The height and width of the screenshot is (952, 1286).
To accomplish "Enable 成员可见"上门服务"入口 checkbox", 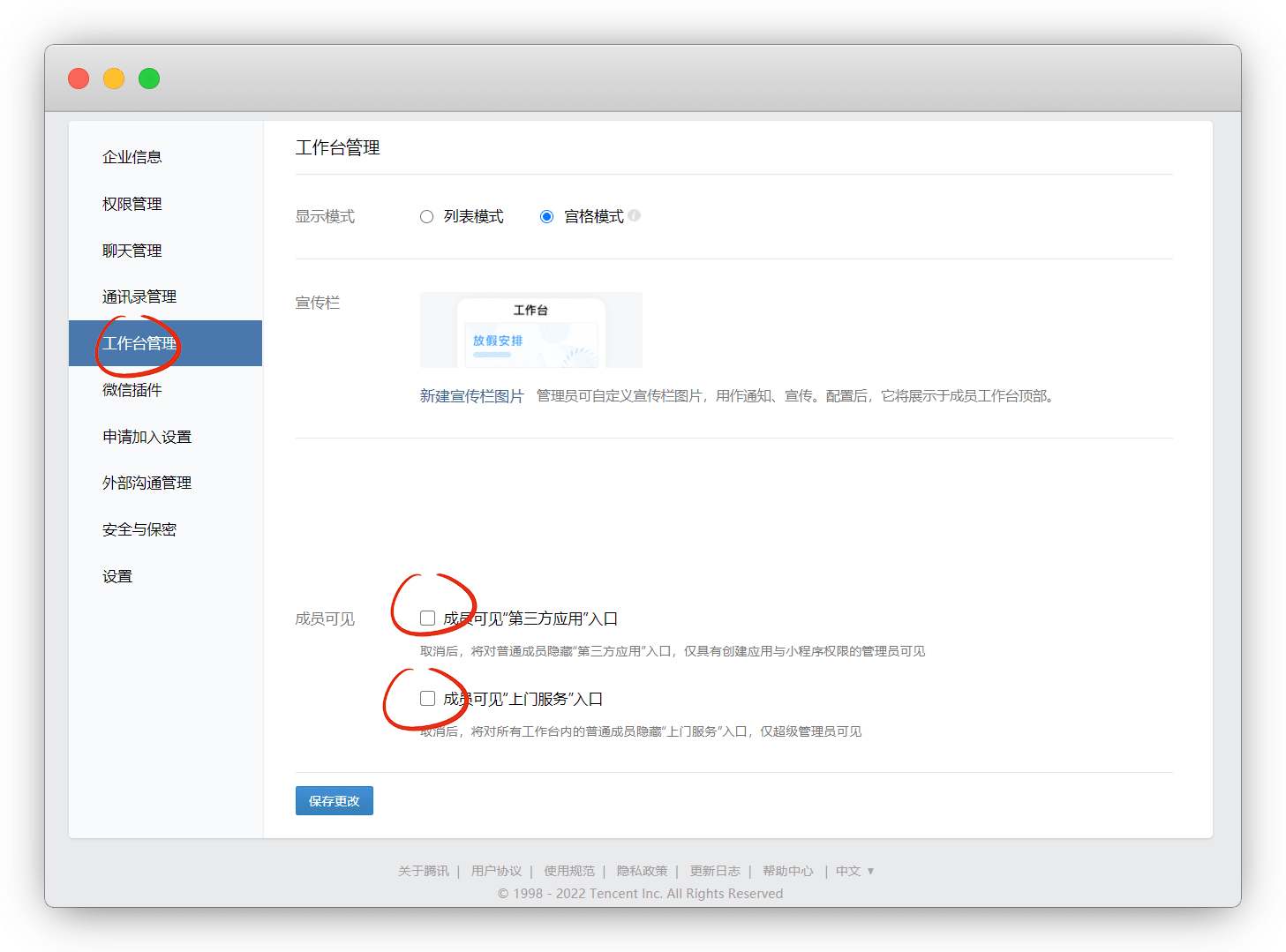I will [428, 699].
